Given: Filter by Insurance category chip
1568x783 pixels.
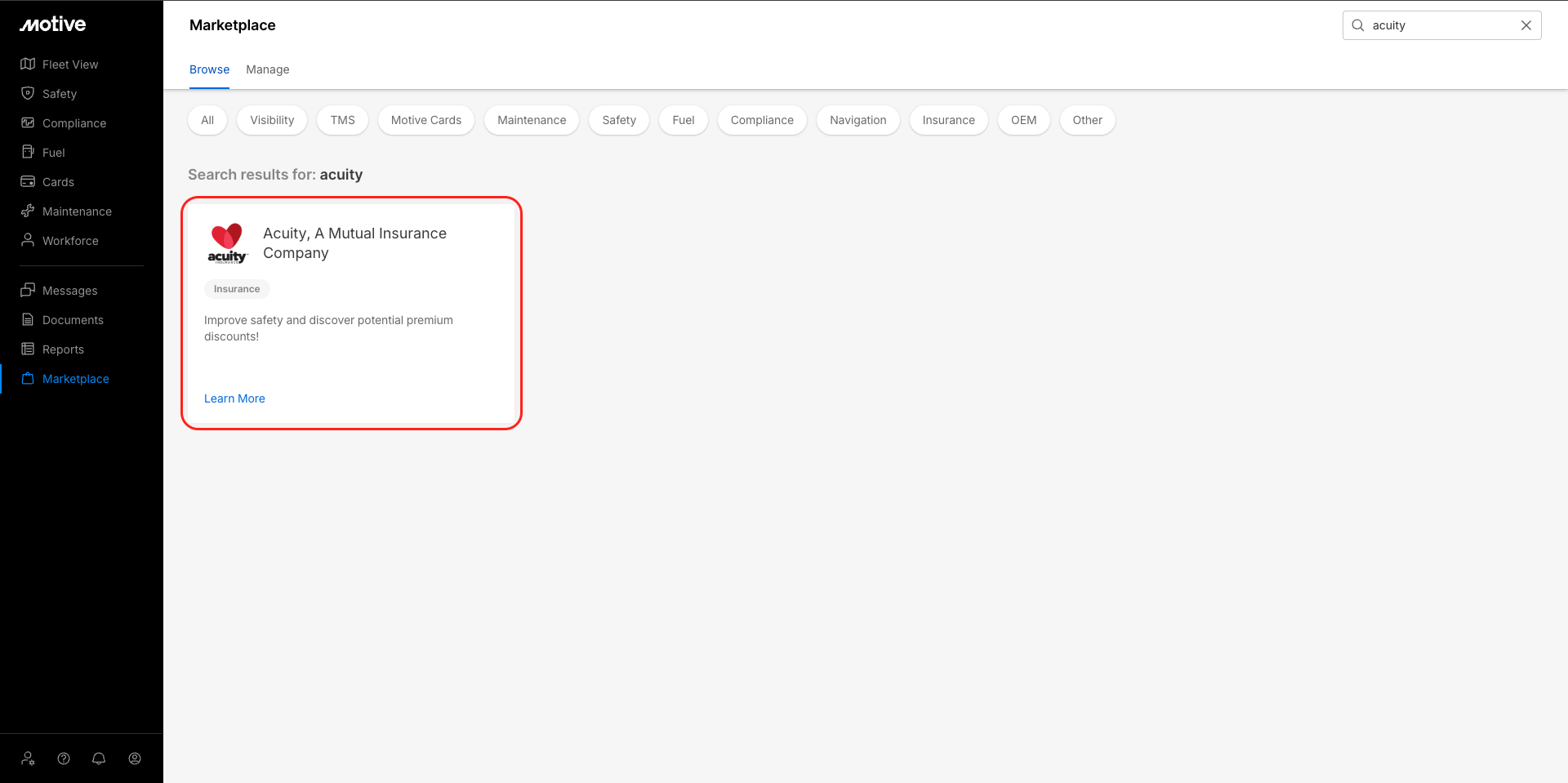Looking at the screenshot, I should 949,120.
